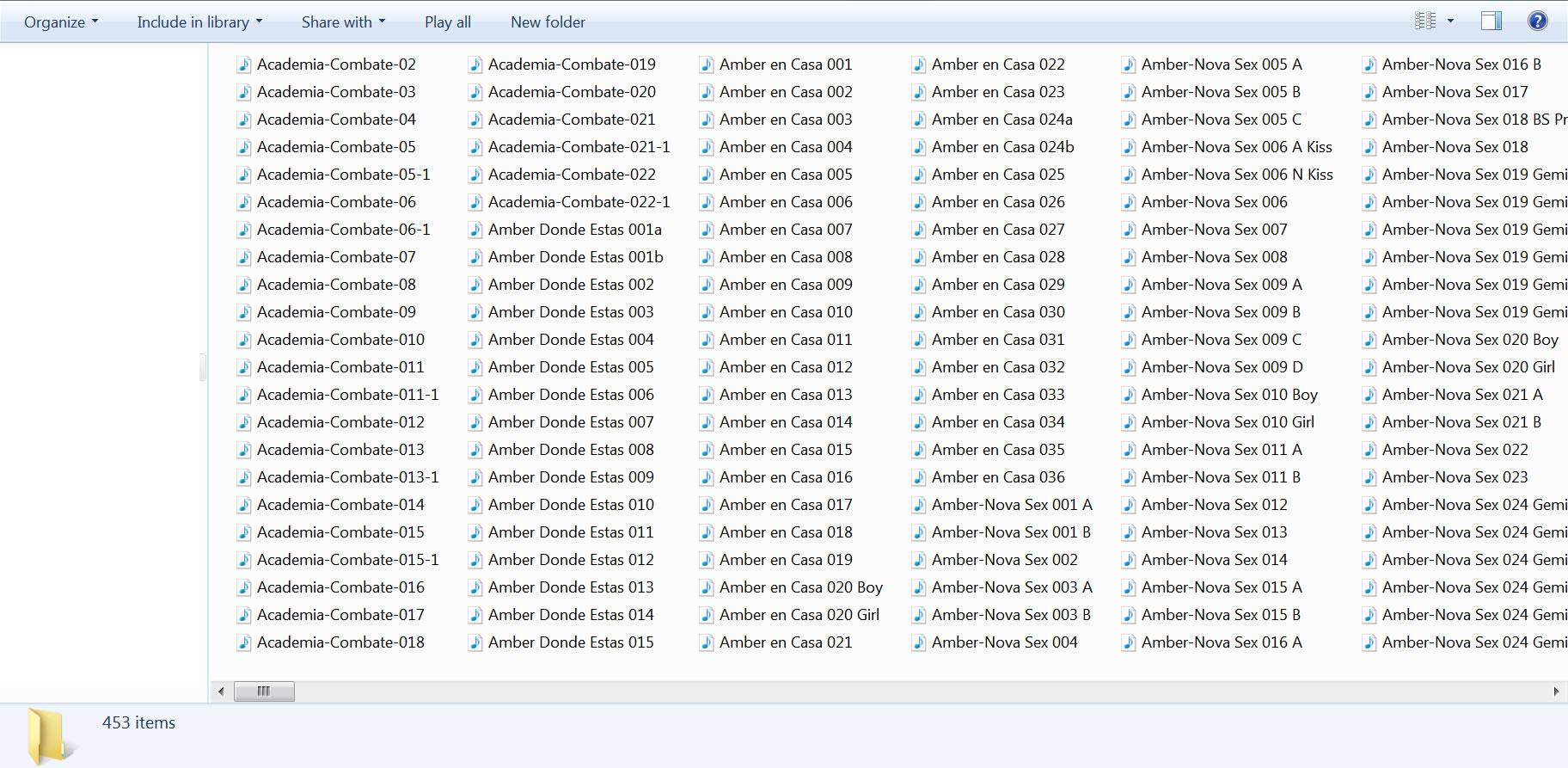Viewport: 1568px width, 768px height.
Task: Click the music icon of Amber en Casa 036
Action: [919, 477]
